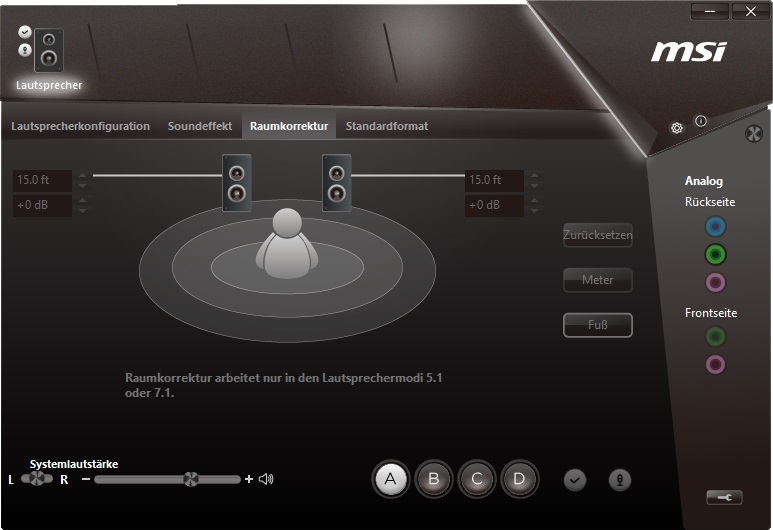Click the listener figure in the diagram
Image resolution: width=773 pixels, height=530 pixels.
[287, 243]
